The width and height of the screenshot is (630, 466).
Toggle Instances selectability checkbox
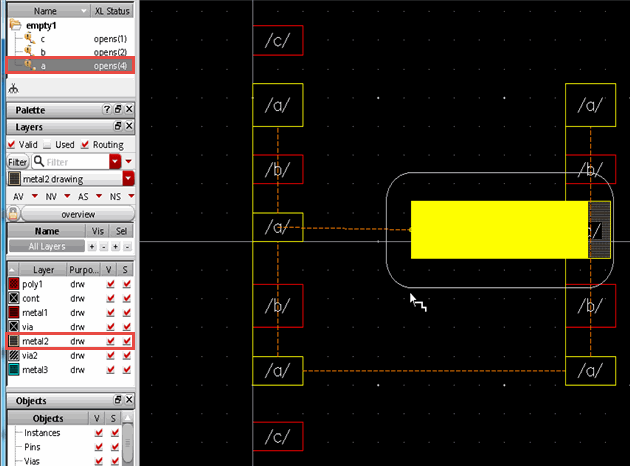(x=115, y=433)
